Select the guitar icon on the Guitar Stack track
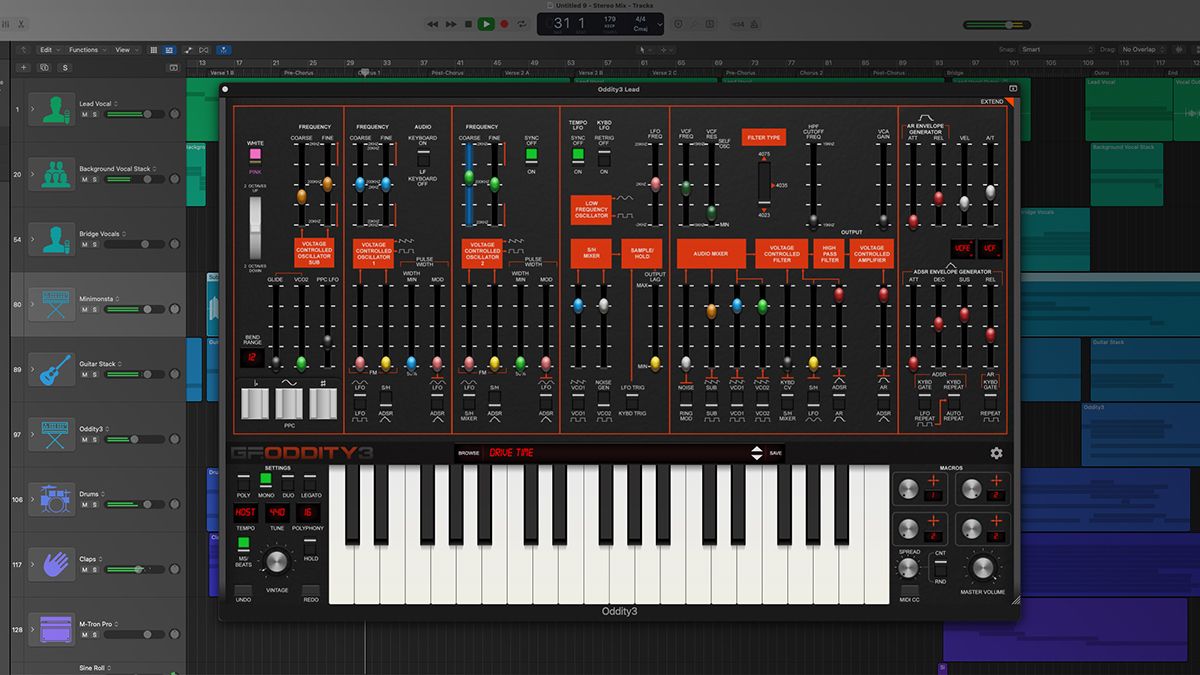1200x675 pixels. (x=53, y=369)
